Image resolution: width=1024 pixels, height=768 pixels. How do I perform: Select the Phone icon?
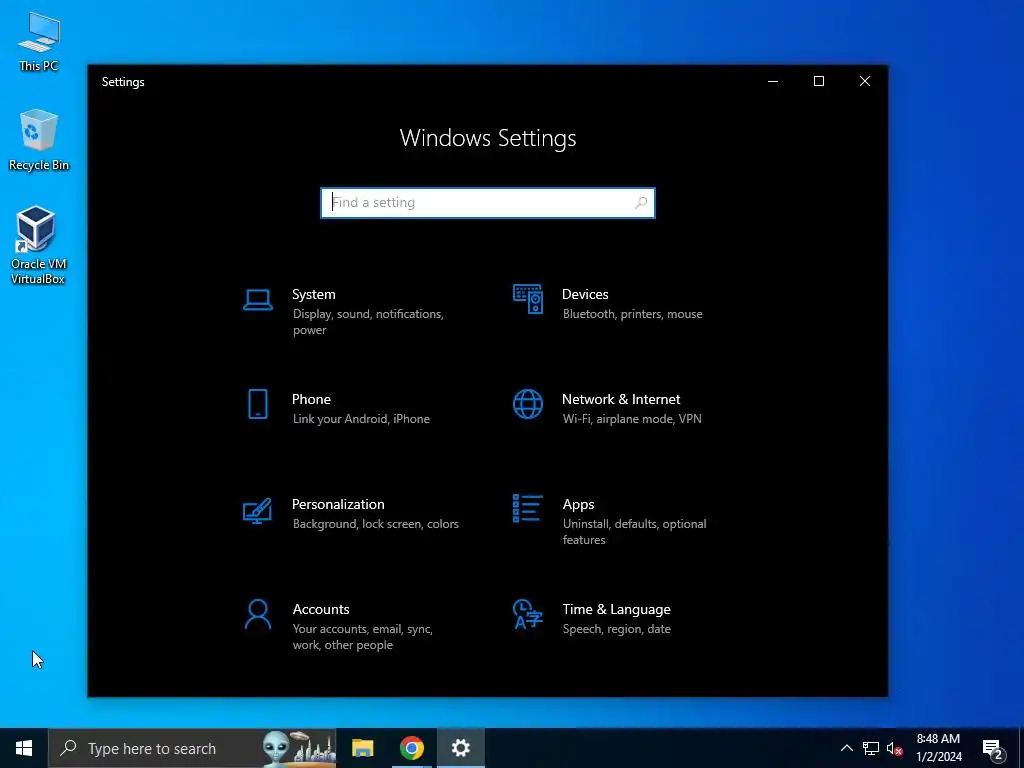257,404
